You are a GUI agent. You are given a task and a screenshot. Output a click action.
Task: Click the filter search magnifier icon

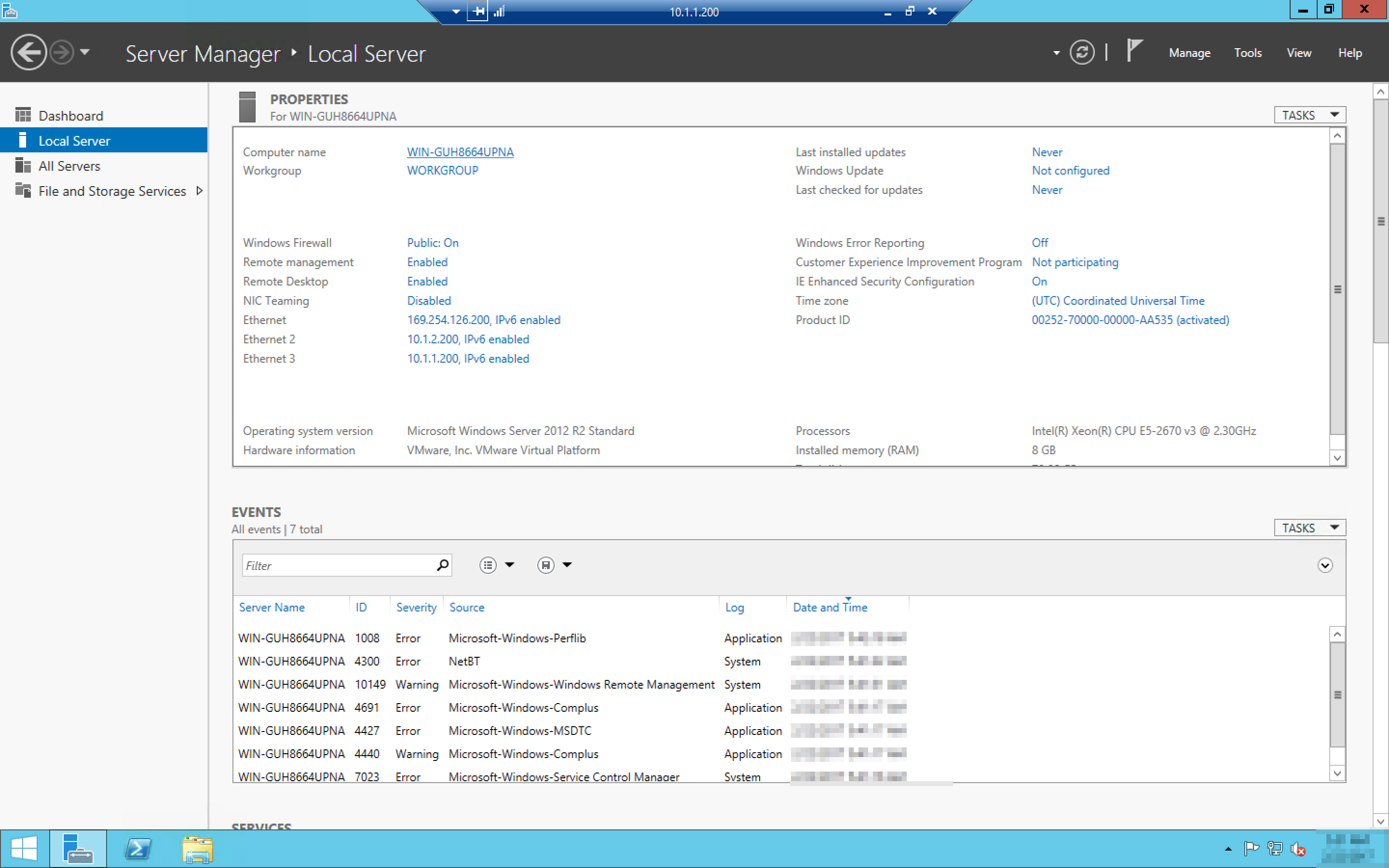pos(443,566)
